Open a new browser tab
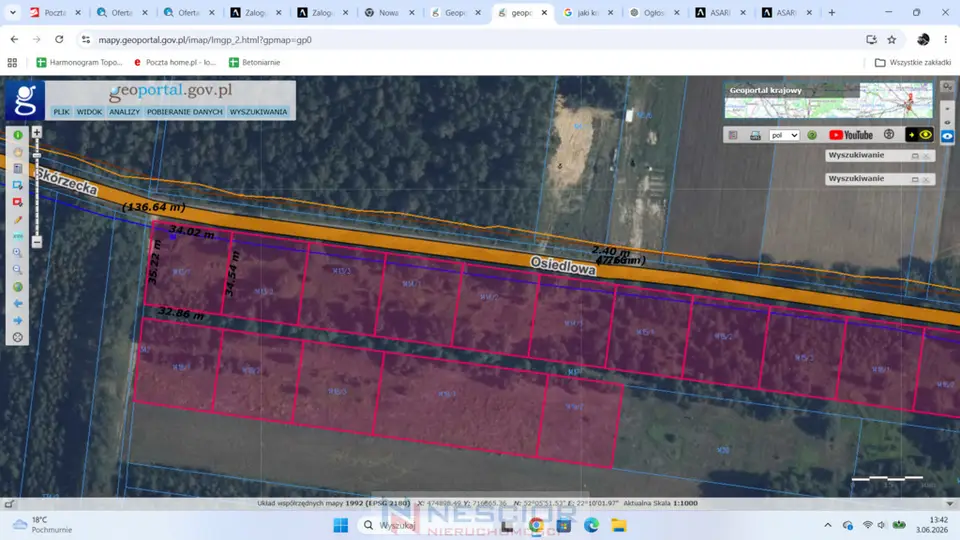The width and height of the screenshot is (960, 540). (x=831, y=12)
